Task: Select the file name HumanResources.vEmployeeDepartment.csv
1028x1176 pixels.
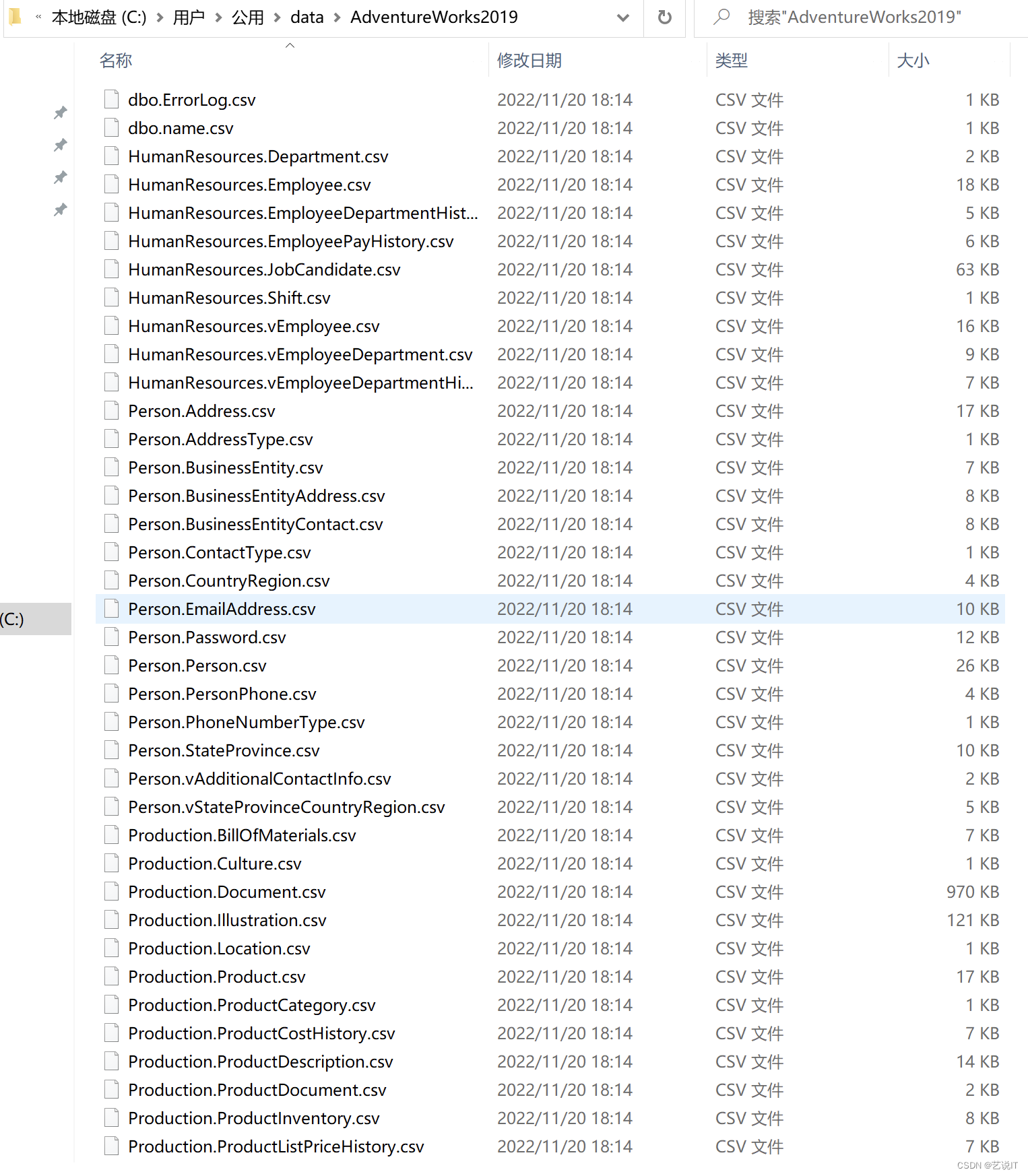Action: pos(300,354)
